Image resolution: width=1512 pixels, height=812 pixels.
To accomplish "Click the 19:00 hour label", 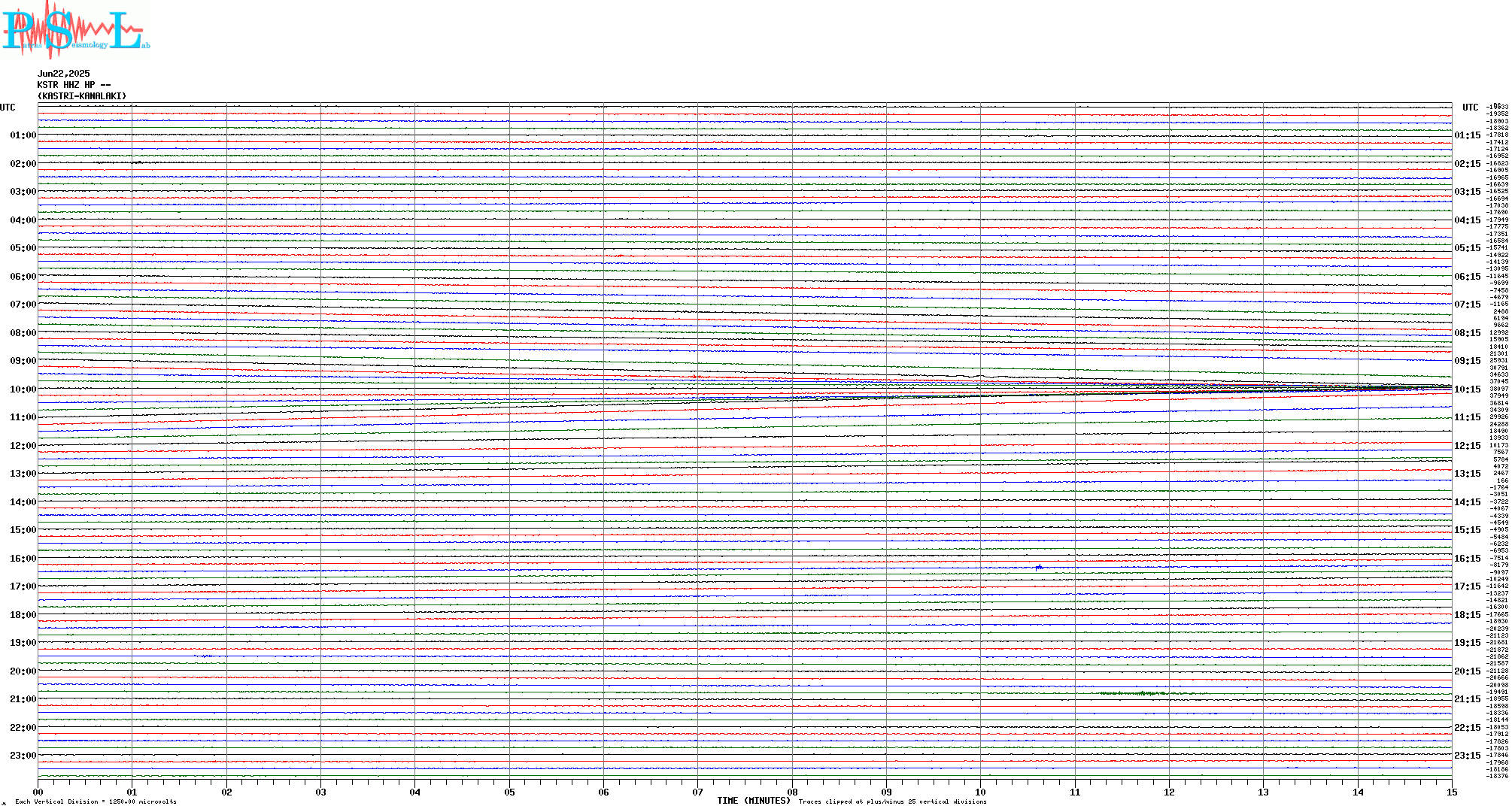I will (23, 643).
